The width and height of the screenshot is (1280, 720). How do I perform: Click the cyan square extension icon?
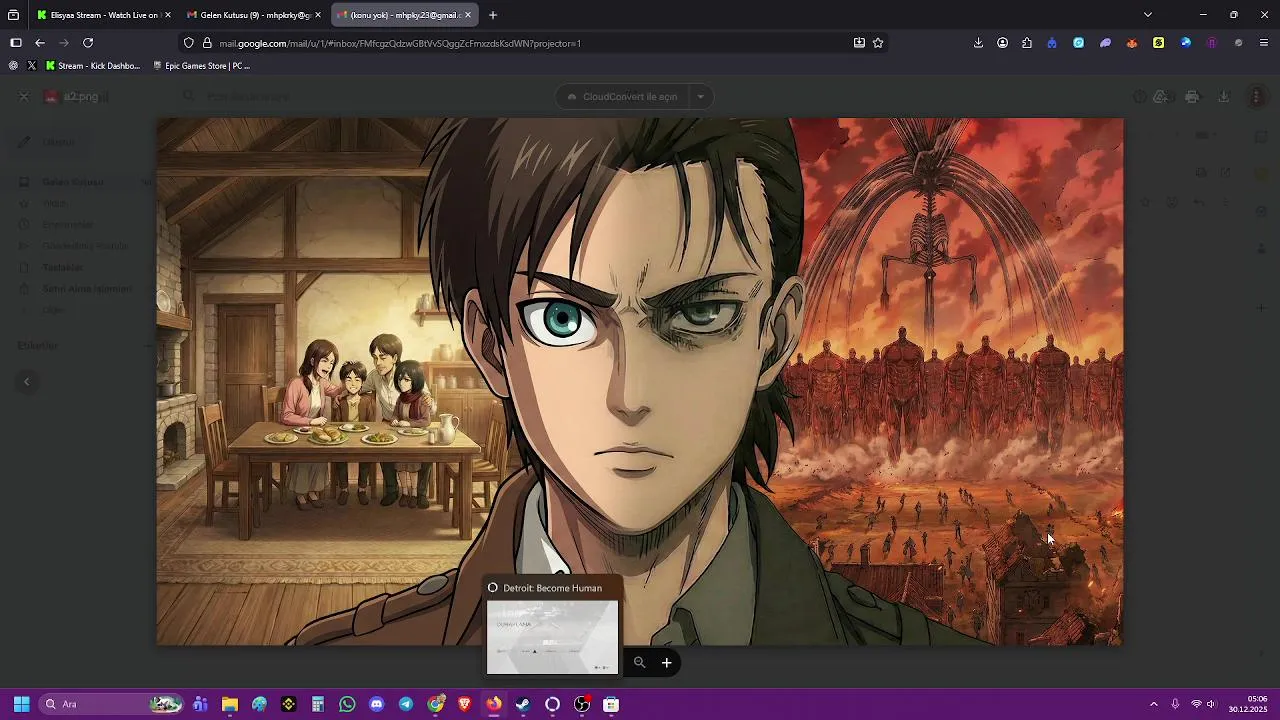1079,43
